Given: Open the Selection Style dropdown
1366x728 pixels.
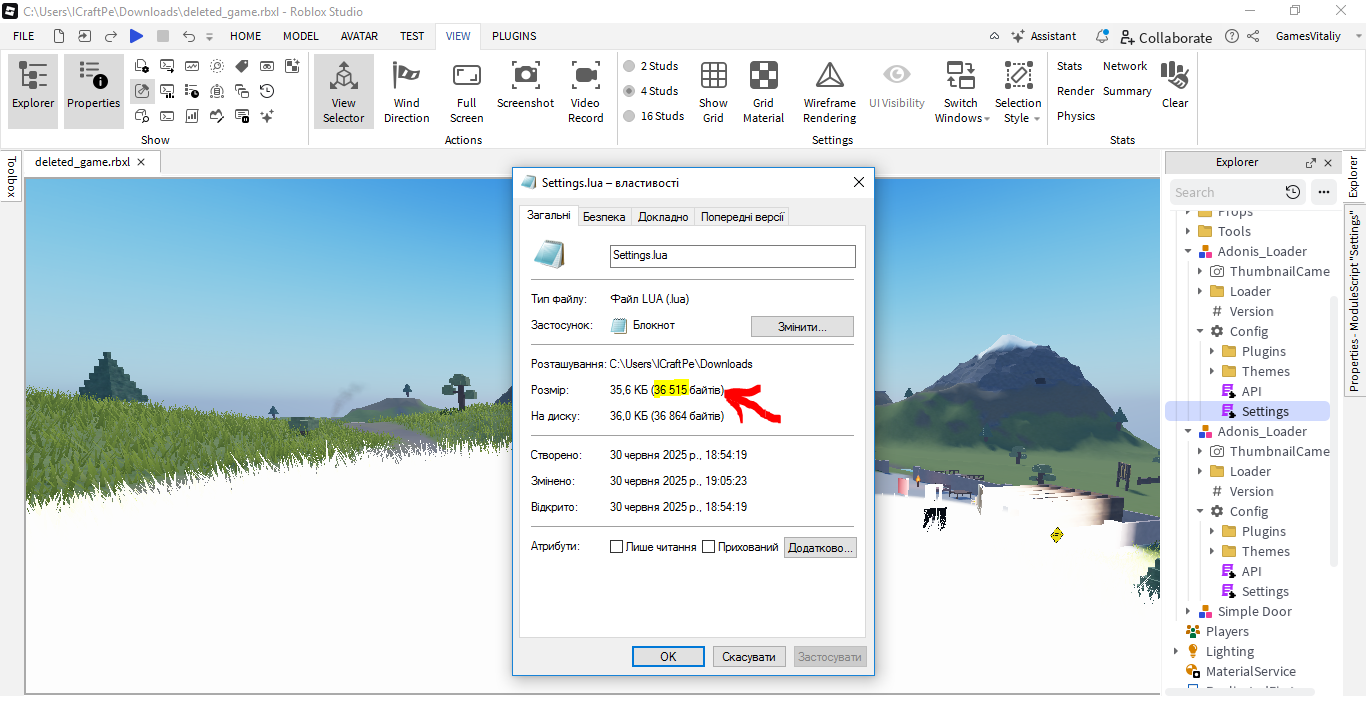Looking at the screenshot, I should tap(1018, 90).
